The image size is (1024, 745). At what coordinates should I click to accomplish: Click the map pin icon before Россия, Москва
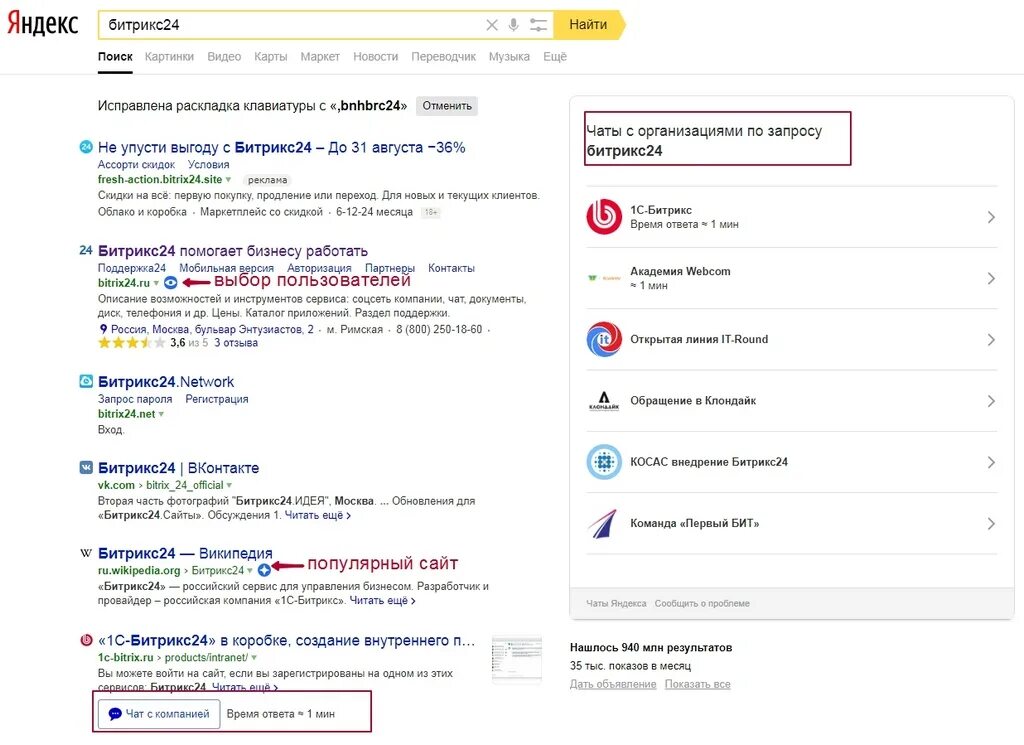(x=103, y=329)
